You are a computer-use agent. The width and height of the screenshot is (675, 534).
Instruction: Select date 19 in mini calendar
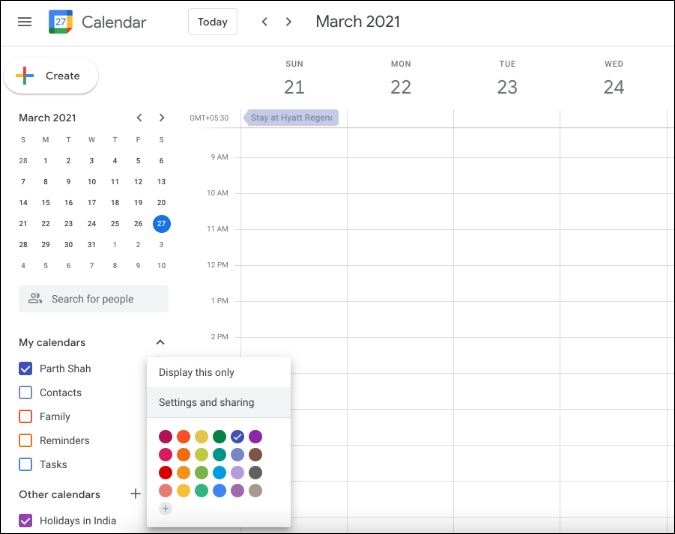[x=138, y=202]
